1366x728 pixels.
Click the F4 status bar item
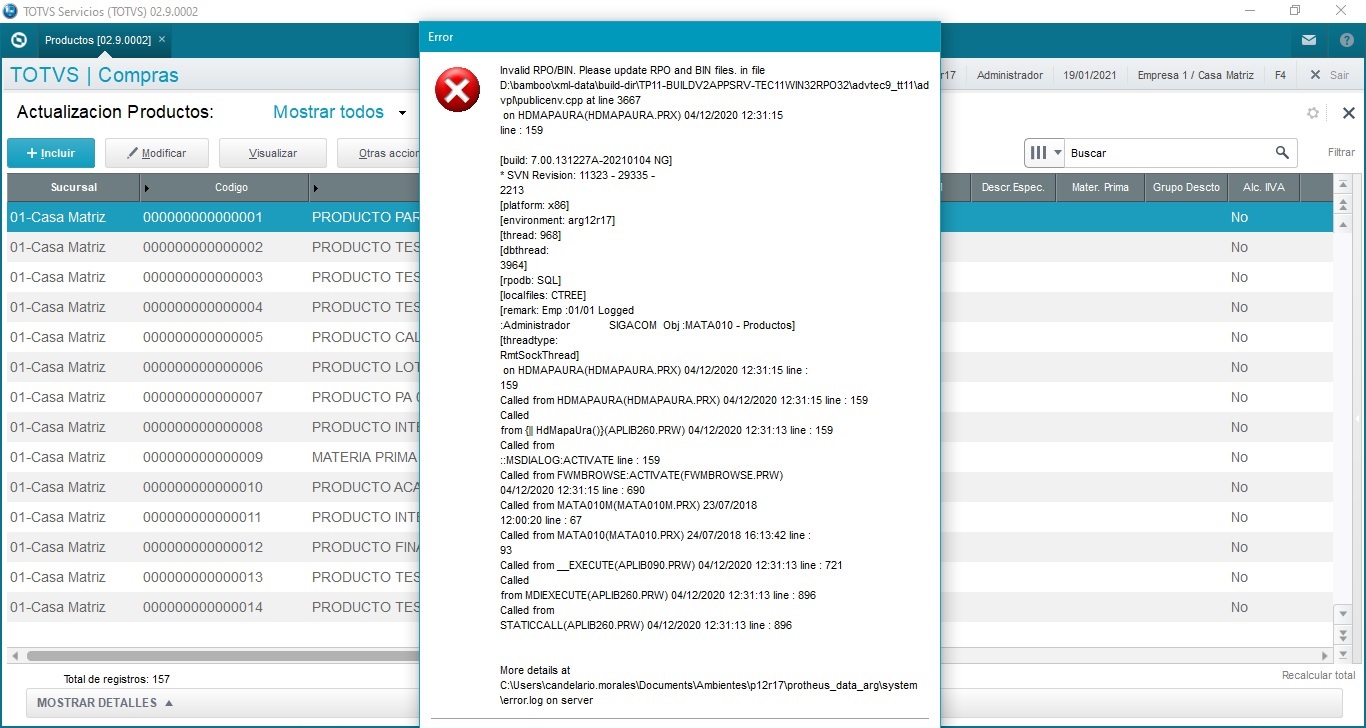tap(1280, 75)
